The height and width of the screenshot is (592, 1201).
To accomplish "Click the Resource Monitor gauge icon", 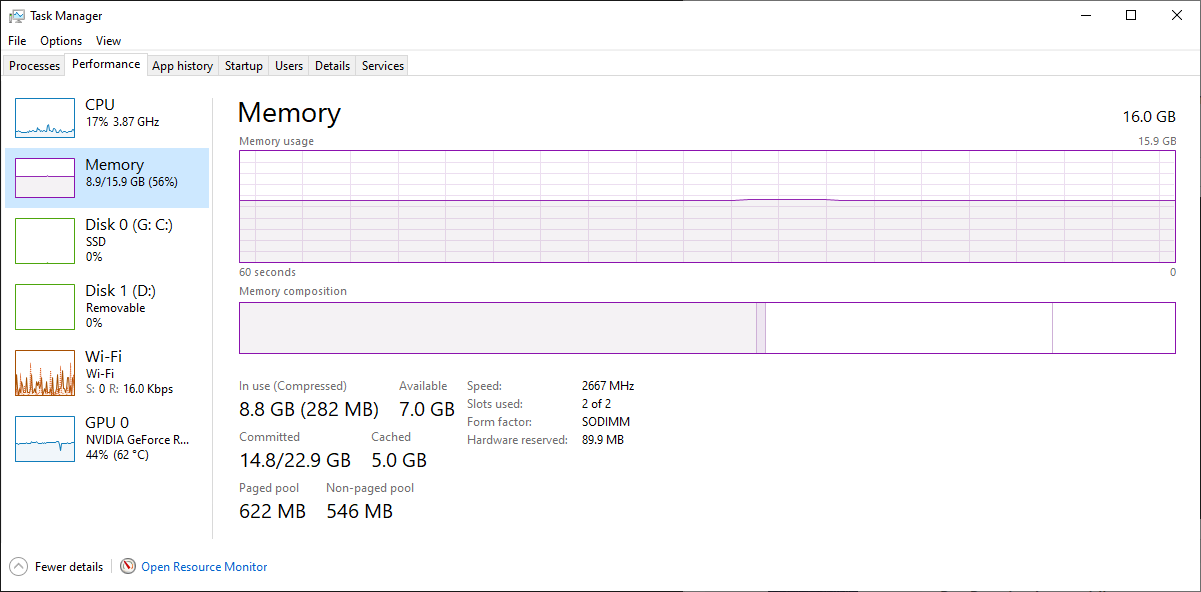I will 128,567.
